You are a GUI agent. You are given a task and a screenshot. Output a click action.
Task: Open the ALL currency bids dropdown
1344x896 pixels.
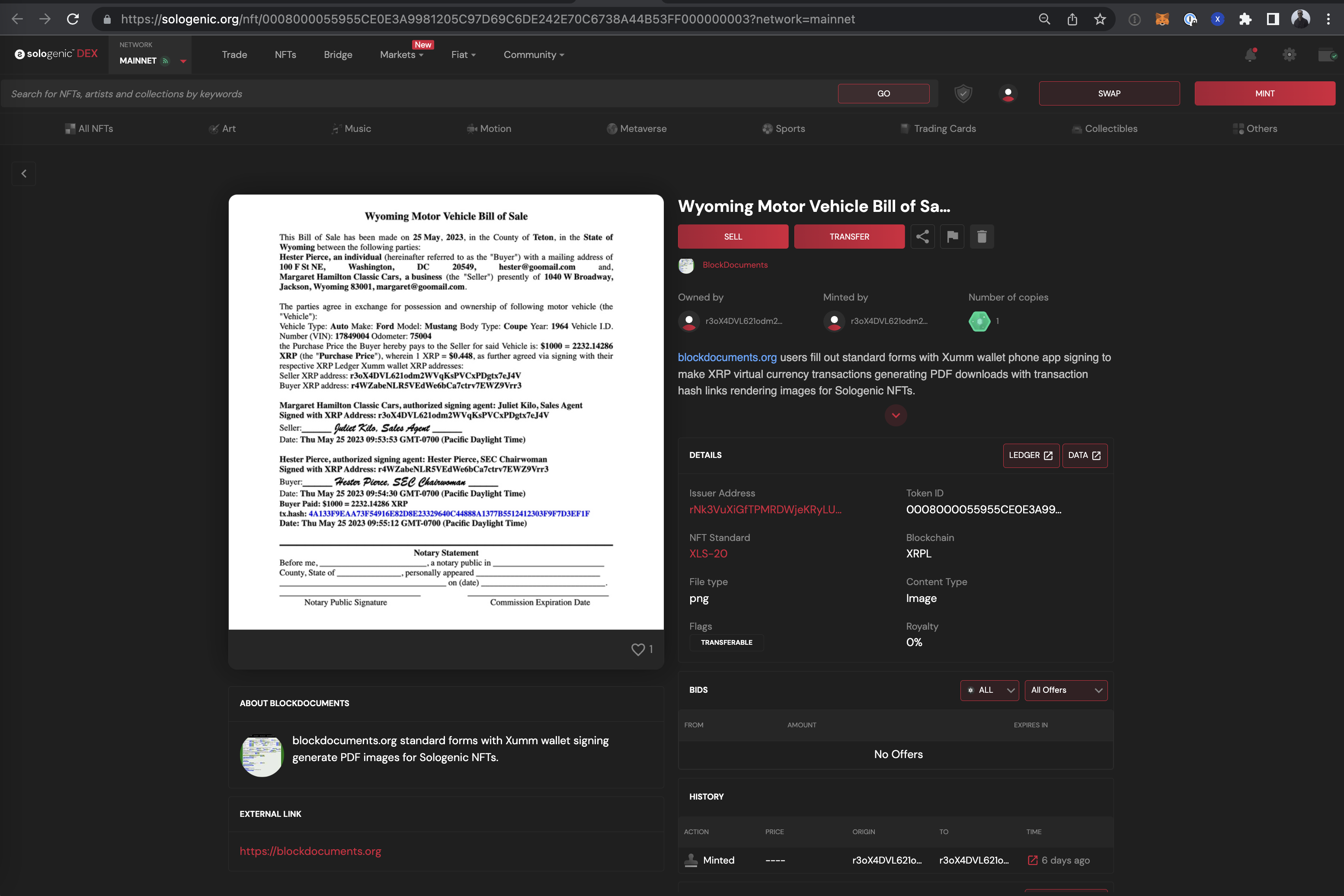[989, 690]
